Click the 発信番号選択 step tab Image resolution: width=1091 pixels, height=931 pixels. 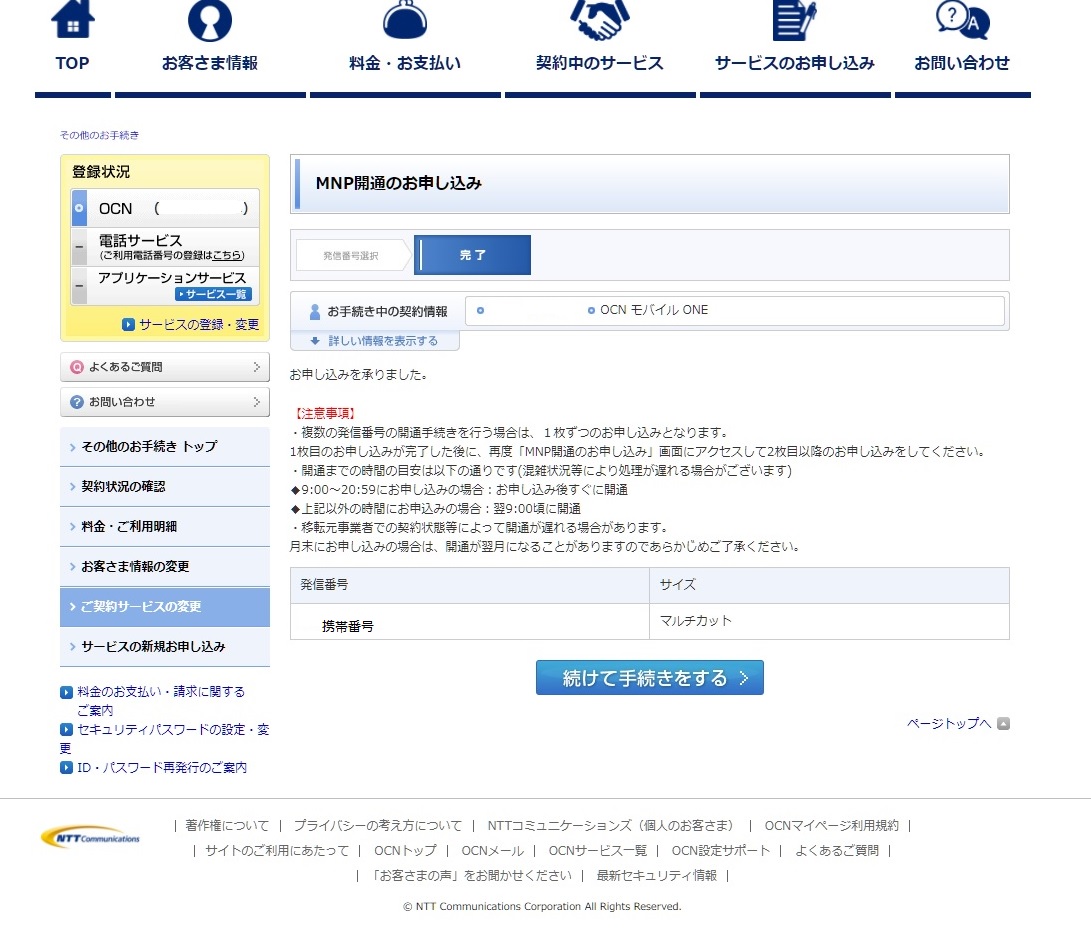click(x=351, y=255)
